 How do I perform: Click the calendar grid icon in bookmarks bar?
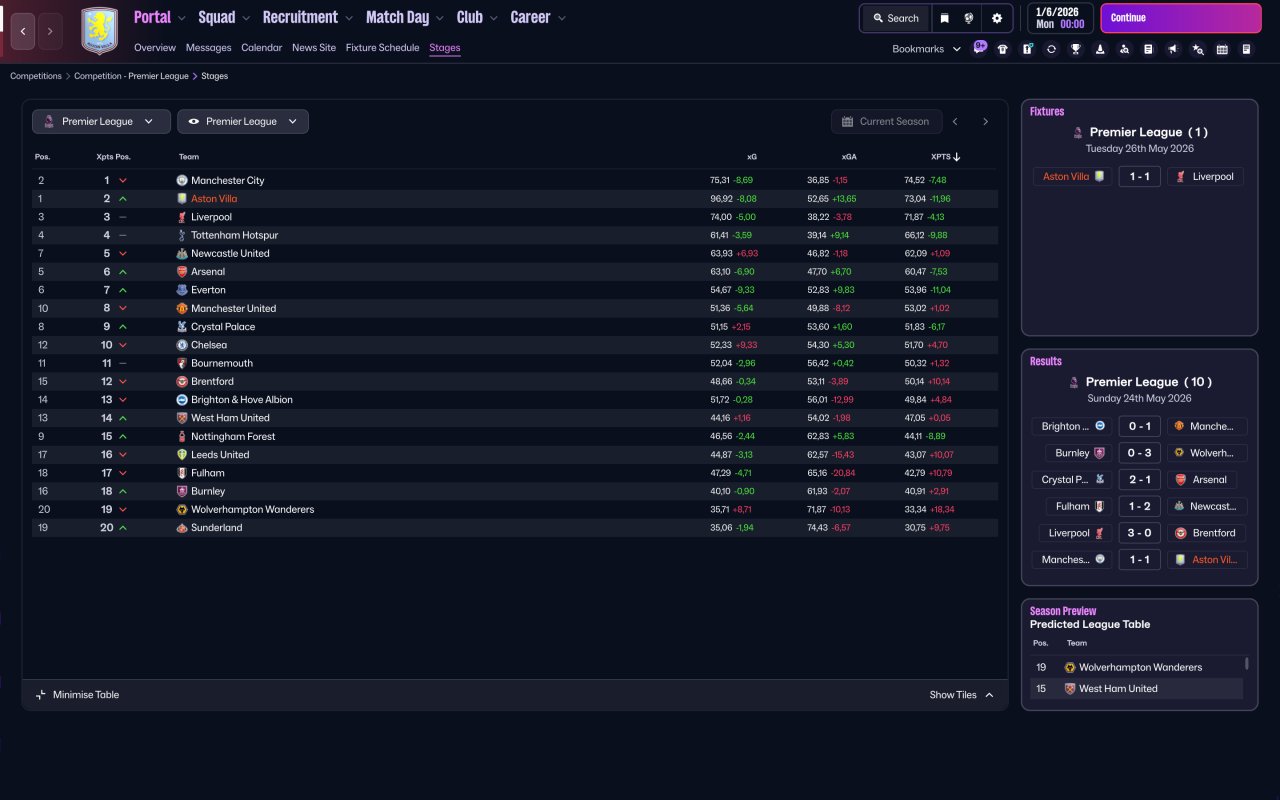(x=1222, y=49)
